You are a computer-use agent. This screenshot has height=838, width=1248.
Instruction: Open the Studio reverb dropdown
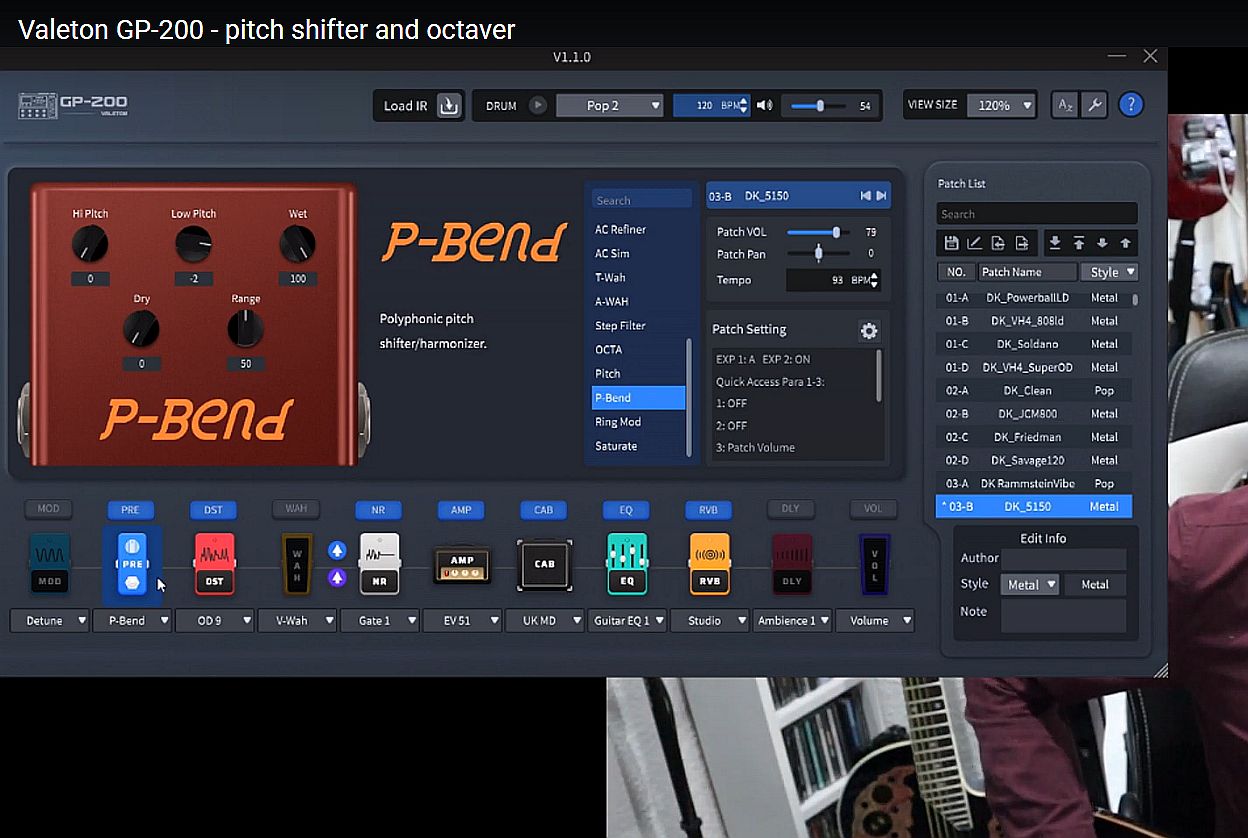[710, 621]
